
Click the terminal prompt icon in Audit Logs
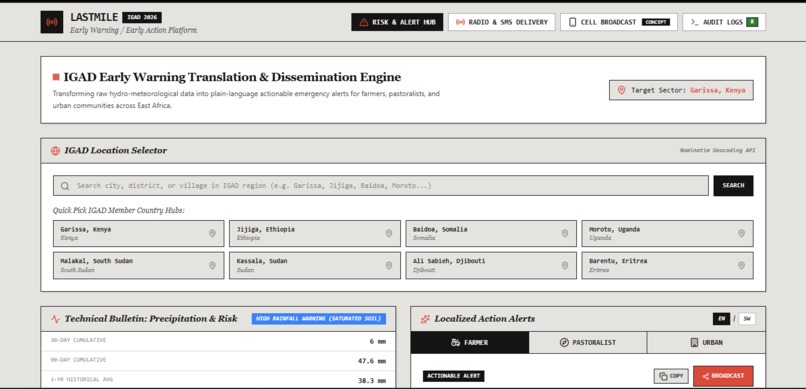694,22
